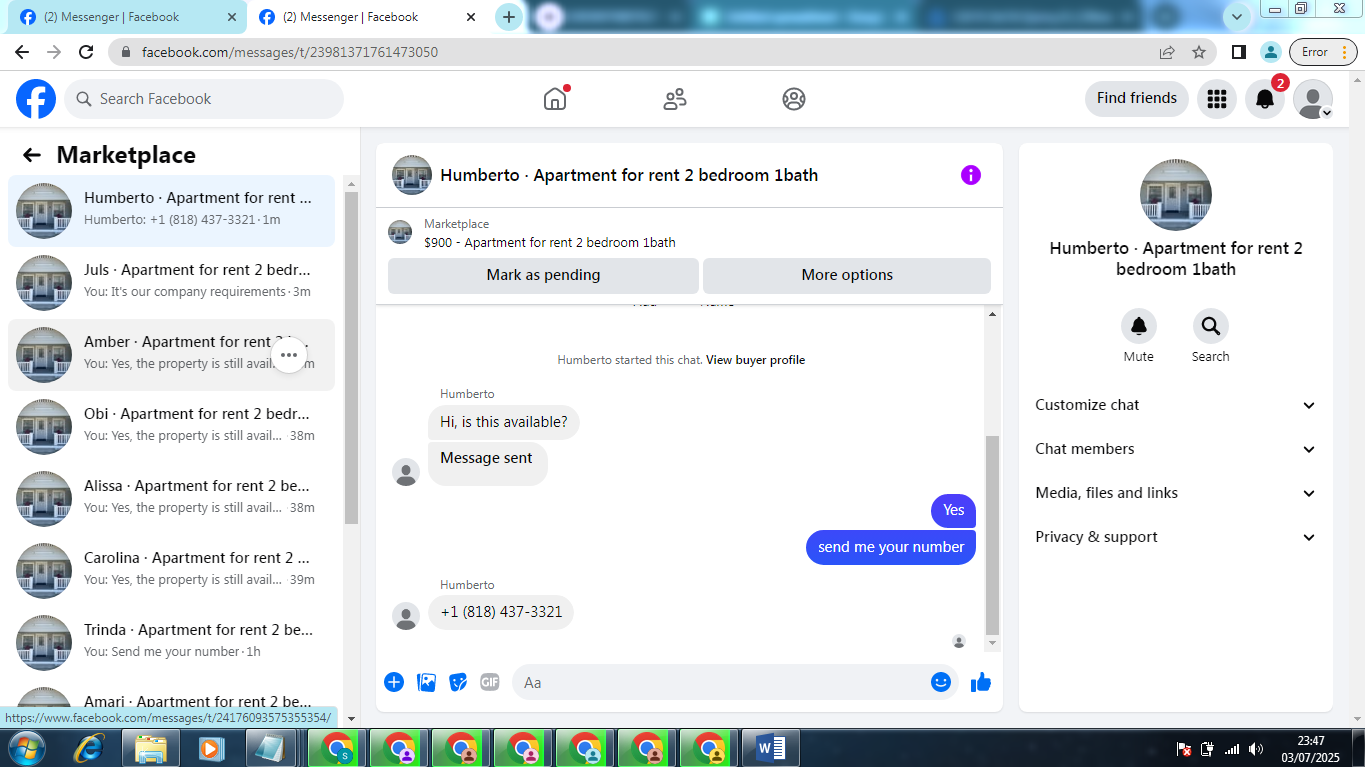1365x767 pixels.
Task: Click the Mark as pending button
Action: click(x=543, y=275)
